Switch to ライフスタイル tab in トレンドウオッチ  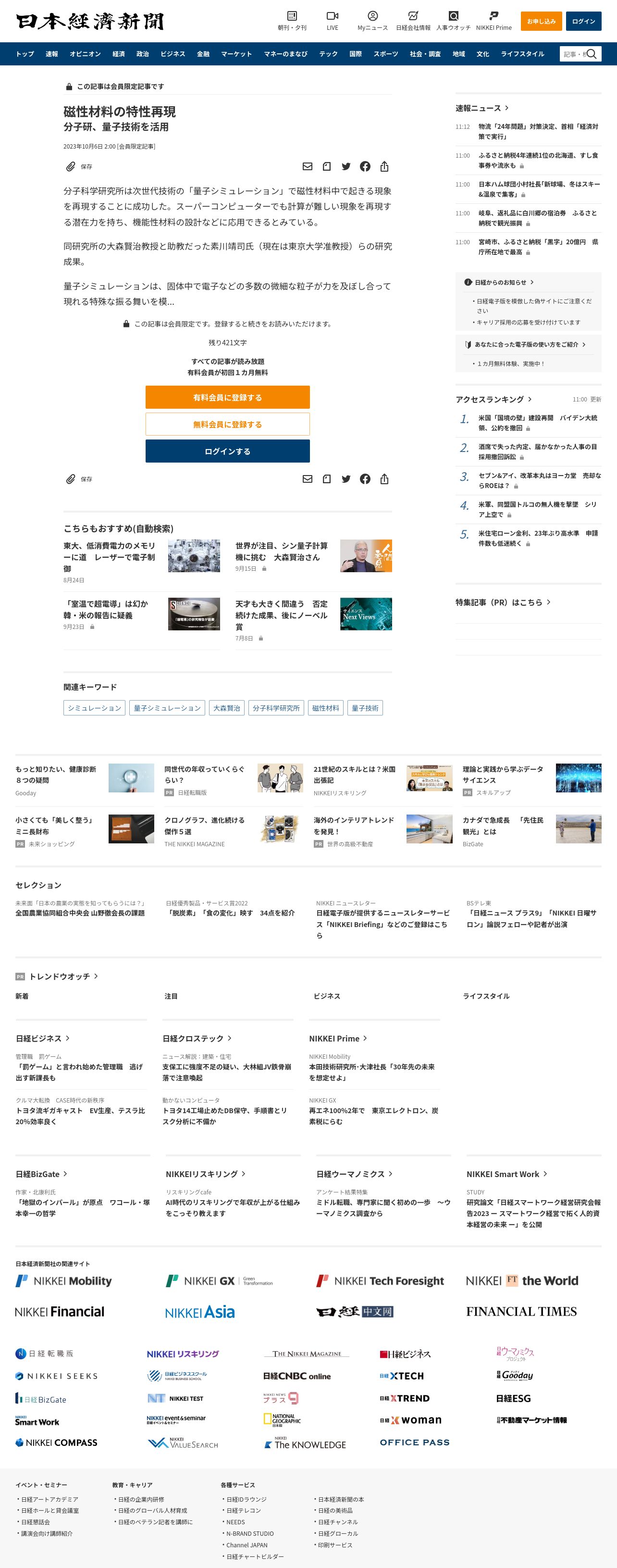click(x=486, y=996)
